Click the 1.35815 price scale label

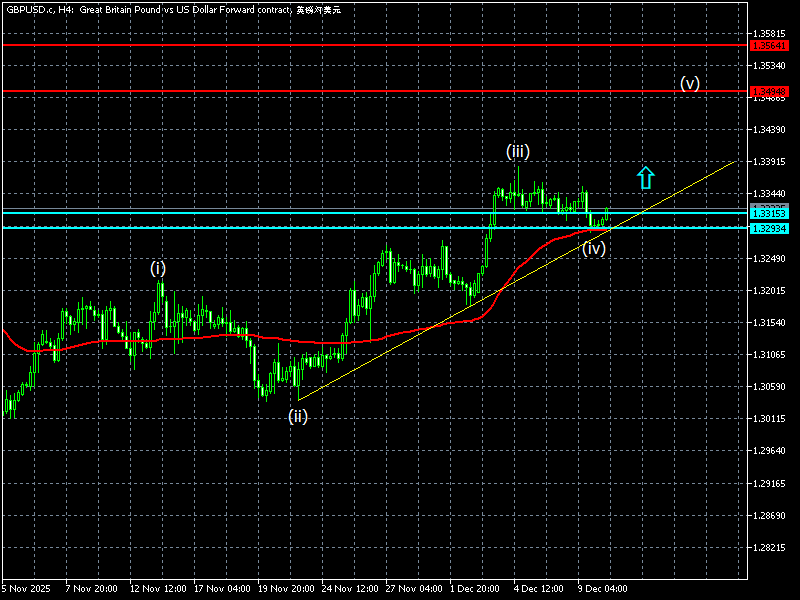pos(769,34)
